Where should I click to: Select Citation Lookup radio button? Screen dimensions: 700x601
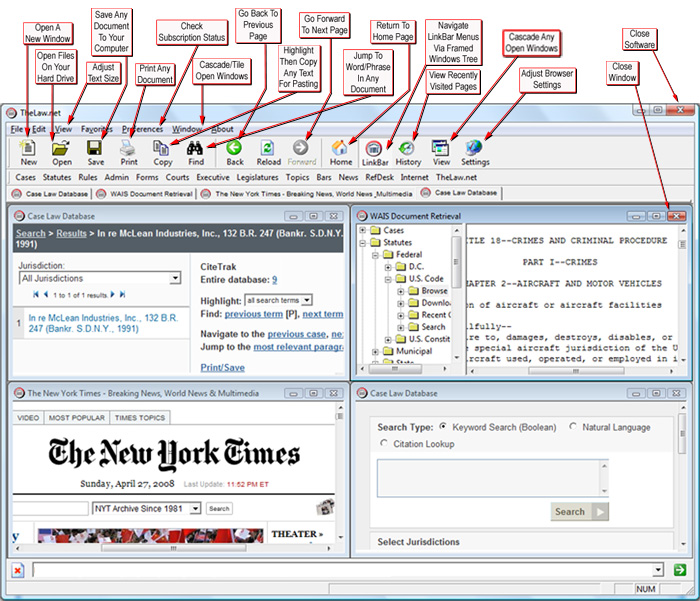coord(383,443)
